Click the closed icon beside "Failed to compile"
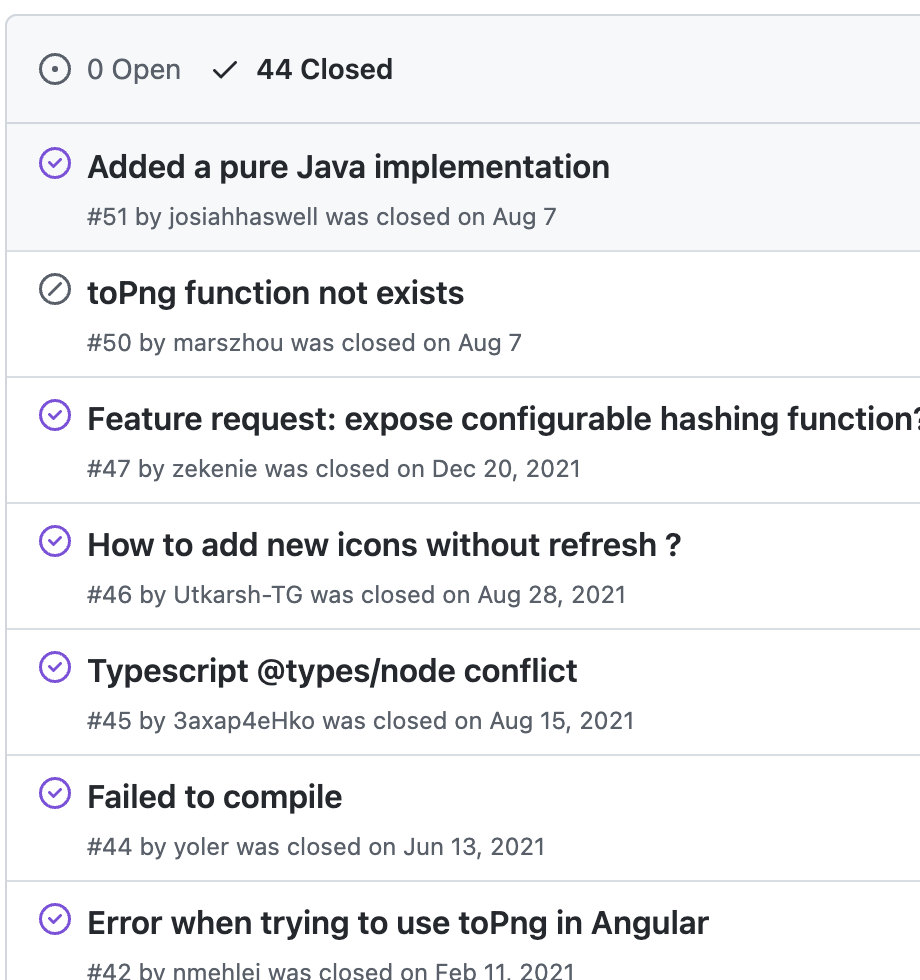Screen dimensions: 920x980 tap(54, 793)
